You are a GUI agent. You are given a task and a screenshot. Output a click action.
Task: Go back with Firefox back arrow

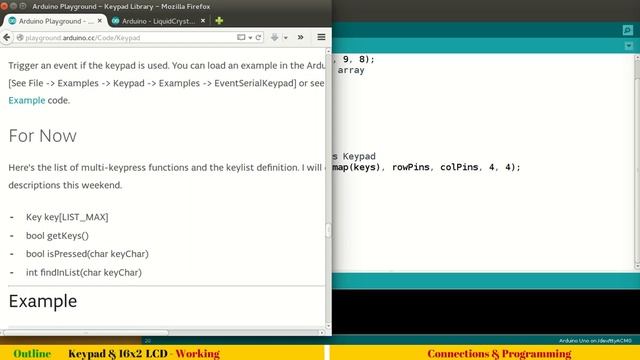[x=7, y=38]
